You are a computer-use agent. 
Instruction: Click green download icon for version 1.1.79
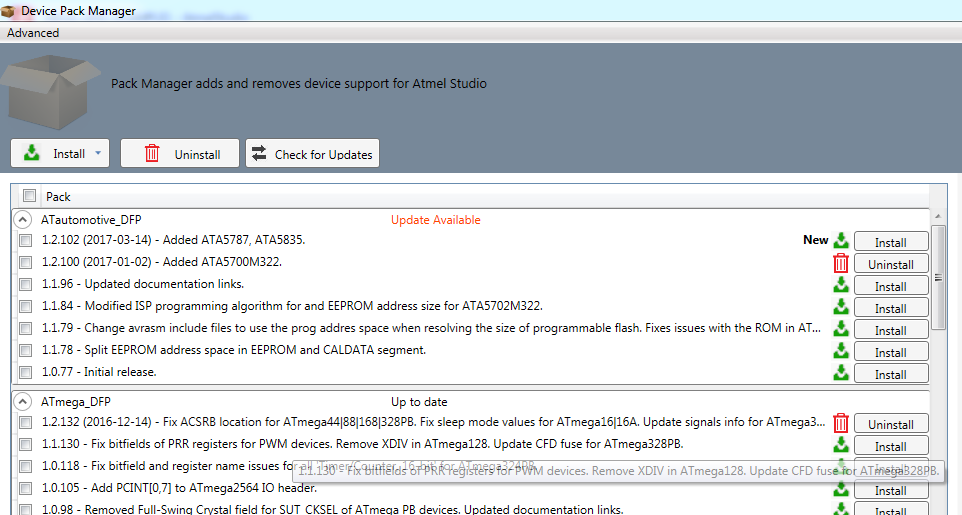pyautogui.click(x=841, y=329)
